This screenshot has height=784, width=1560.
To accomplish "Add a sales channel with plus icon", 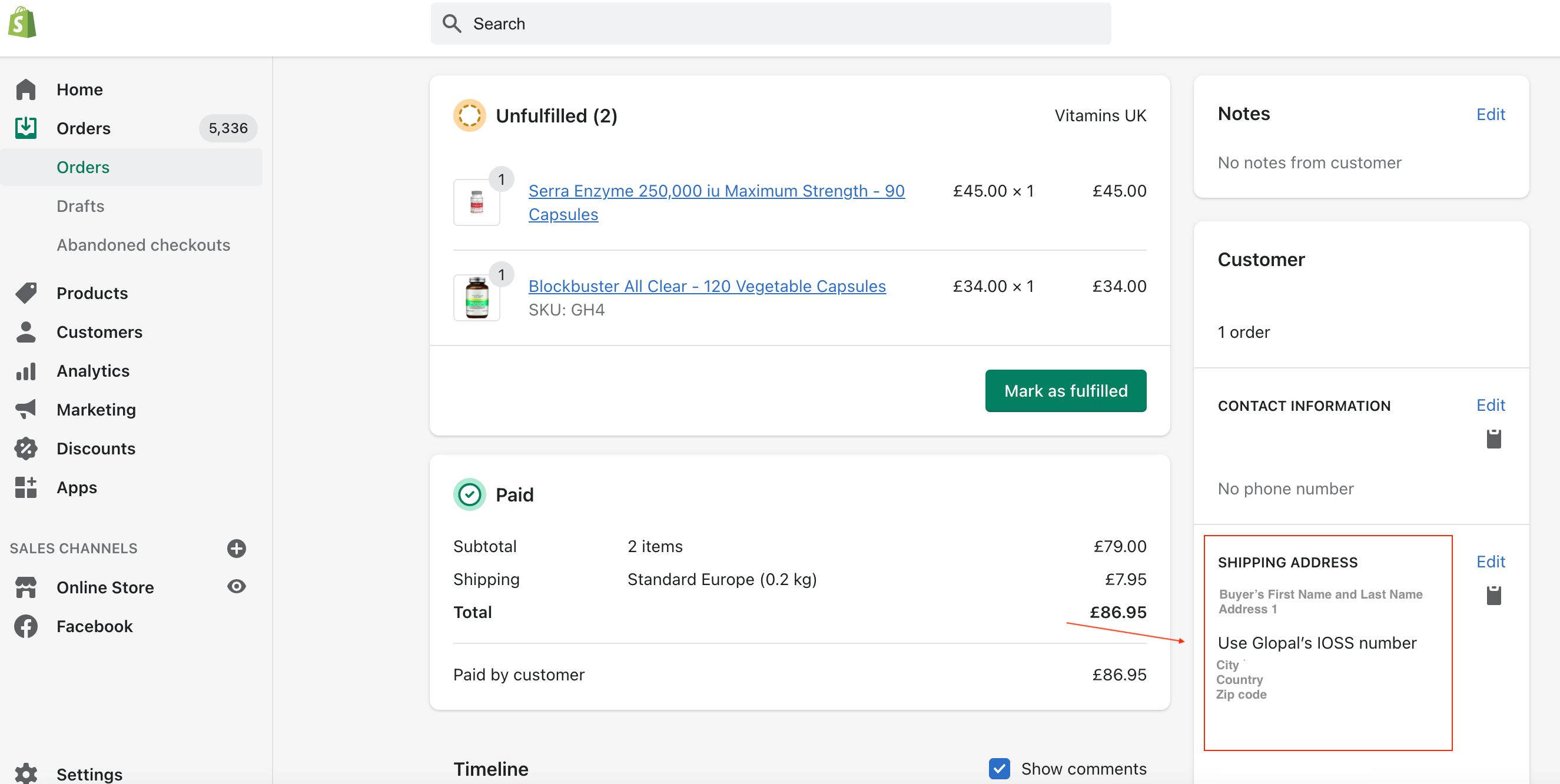I will (236, 549).
